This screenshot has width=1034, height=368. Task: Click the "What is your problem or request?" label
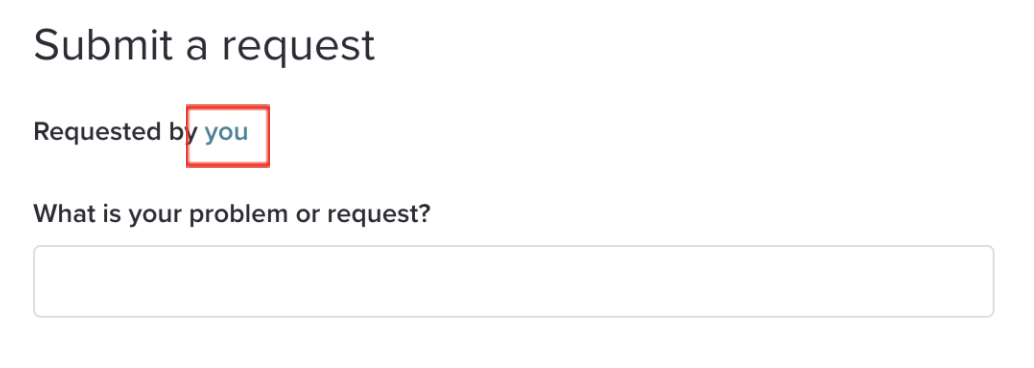pyautogui.click(x=231, y=214)
